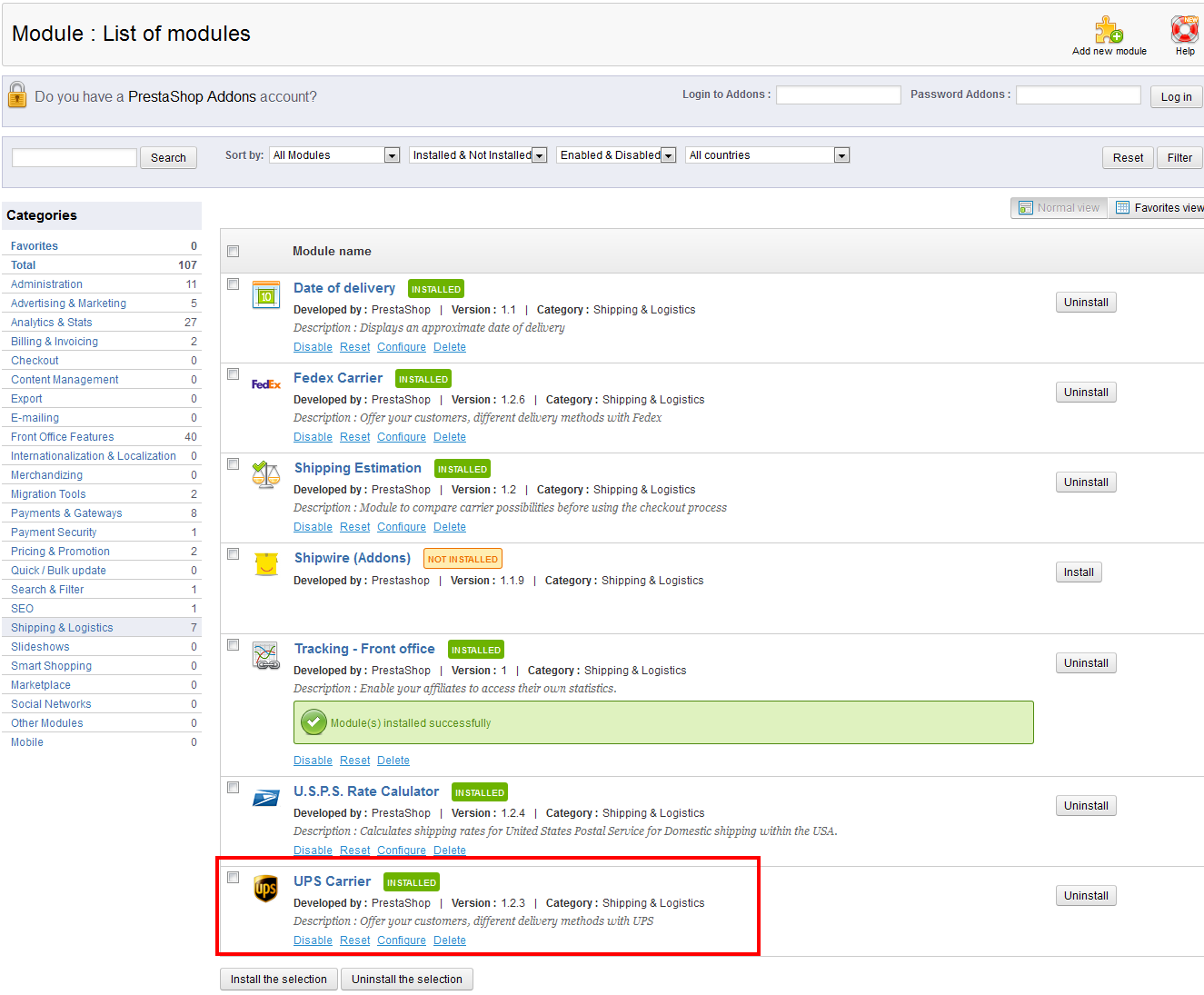The image size is (1204, 995).
Task: Open the All Modules sort dropdown
Action: tap(335, 155)
